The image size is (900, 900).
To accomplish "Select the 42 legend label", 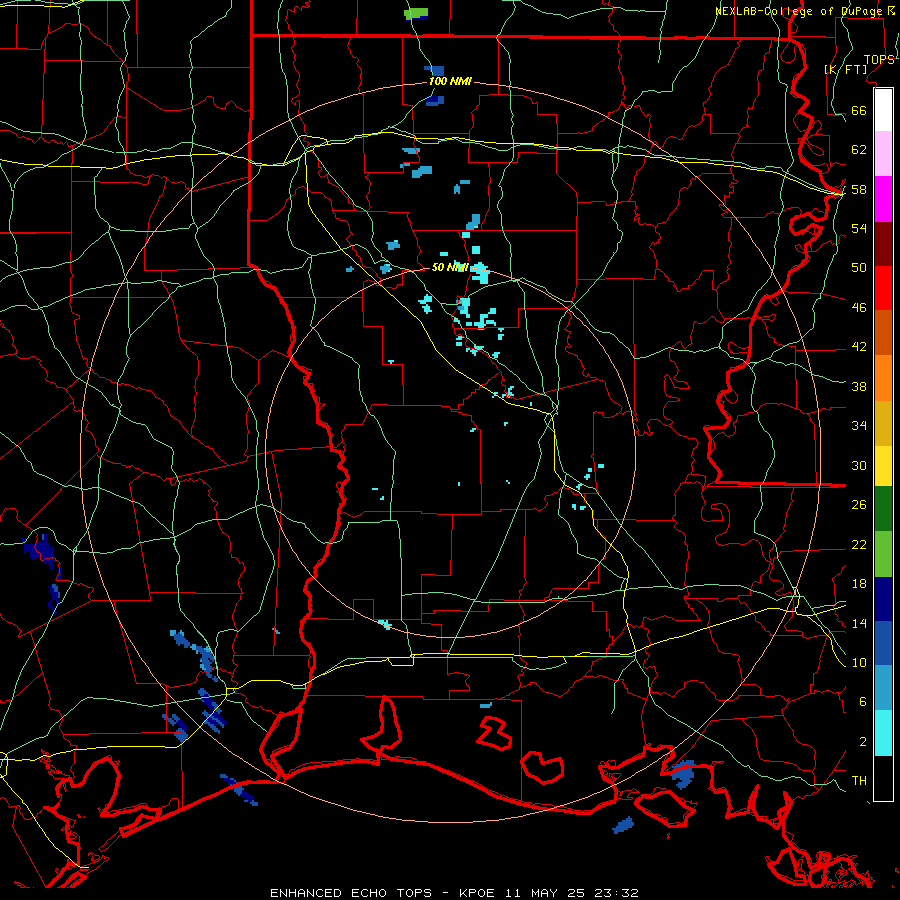I will 859,346.
